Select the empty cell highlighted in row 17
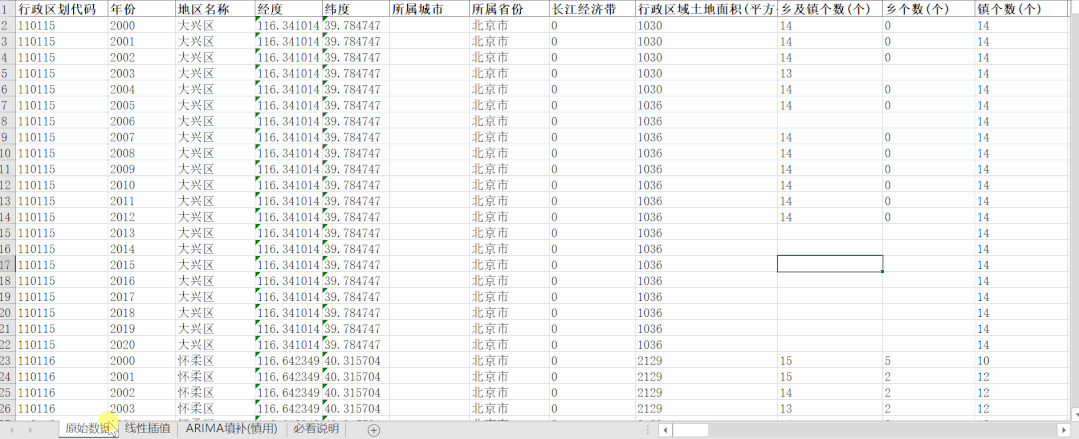Screen dimensions: 1079x439 click(x=829, y=264)
